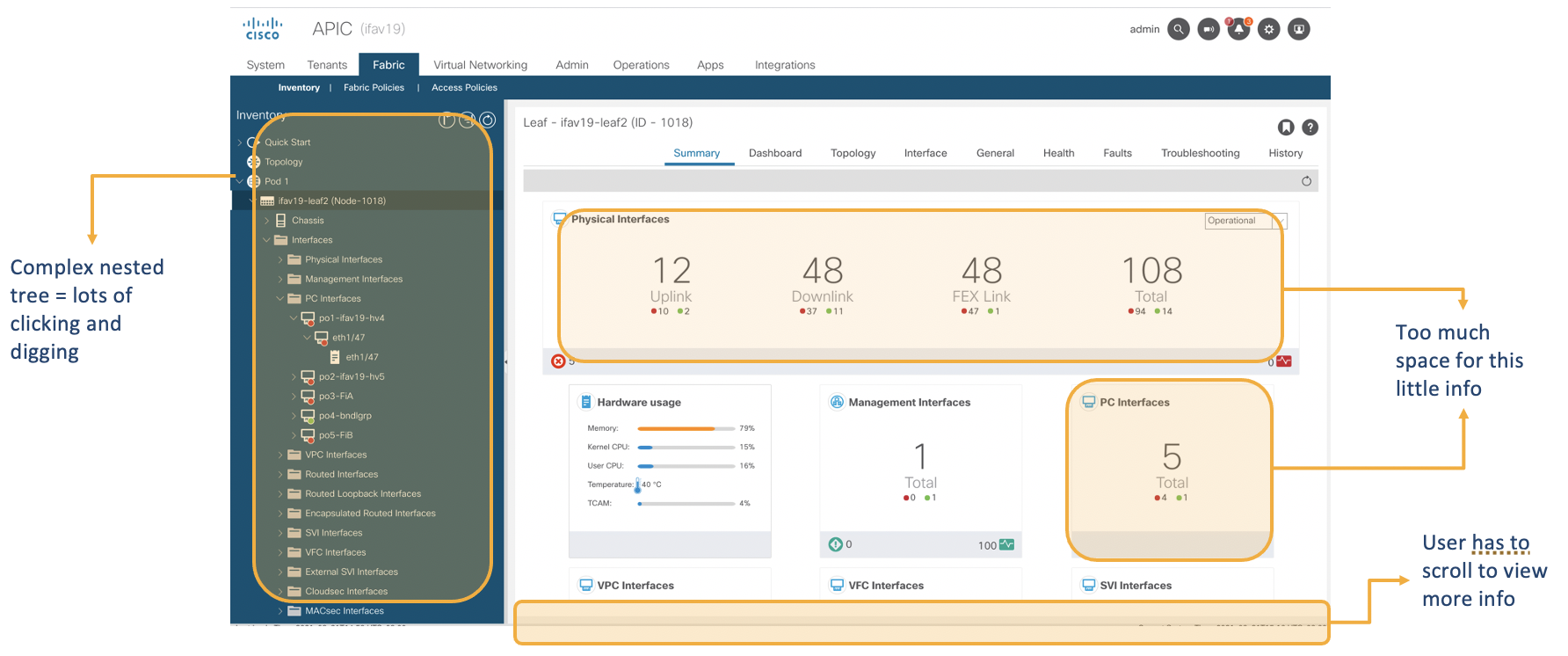This screenshot has width=1568, height=656.
Task: Click the SVI Interfaces card monitor icon
Action: coord(1088,585)
